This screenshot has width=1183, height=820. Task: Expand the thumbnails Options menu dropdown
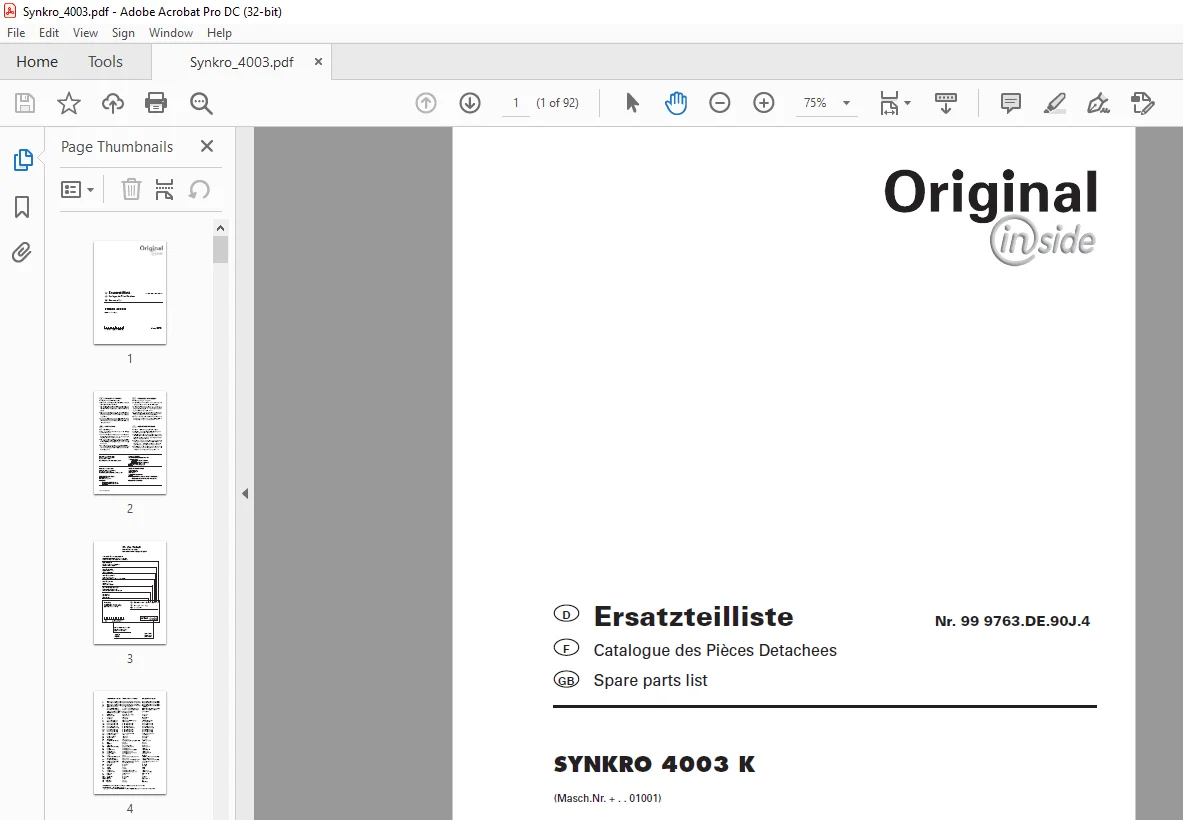(77, 189)
